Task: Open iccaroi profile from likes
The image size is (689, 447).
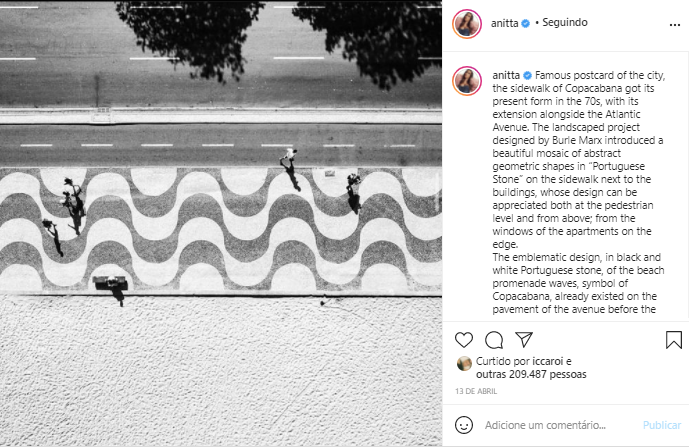Action: (x=548, y=361)
